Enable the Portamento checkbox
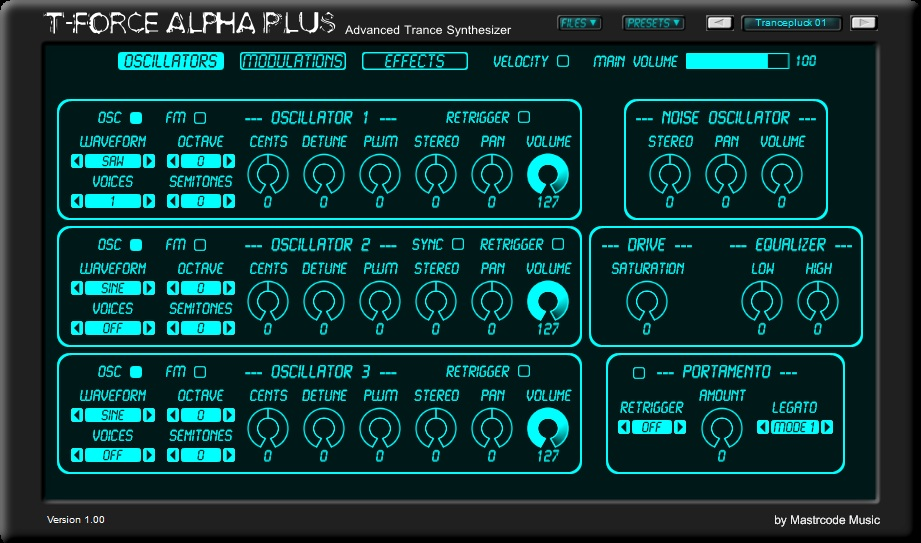 pyautogui.click(x=638, y=372)
